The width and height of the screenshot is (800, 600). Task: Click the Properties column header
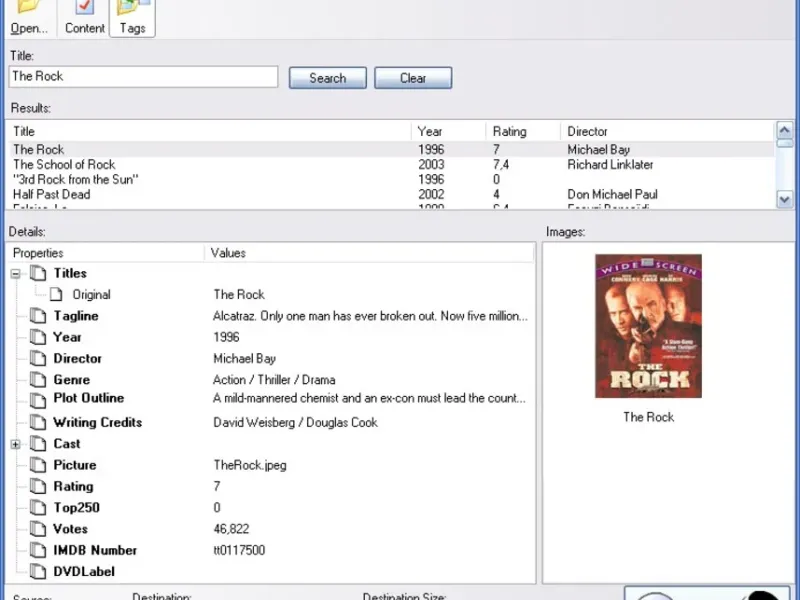(x=106, y=253)
